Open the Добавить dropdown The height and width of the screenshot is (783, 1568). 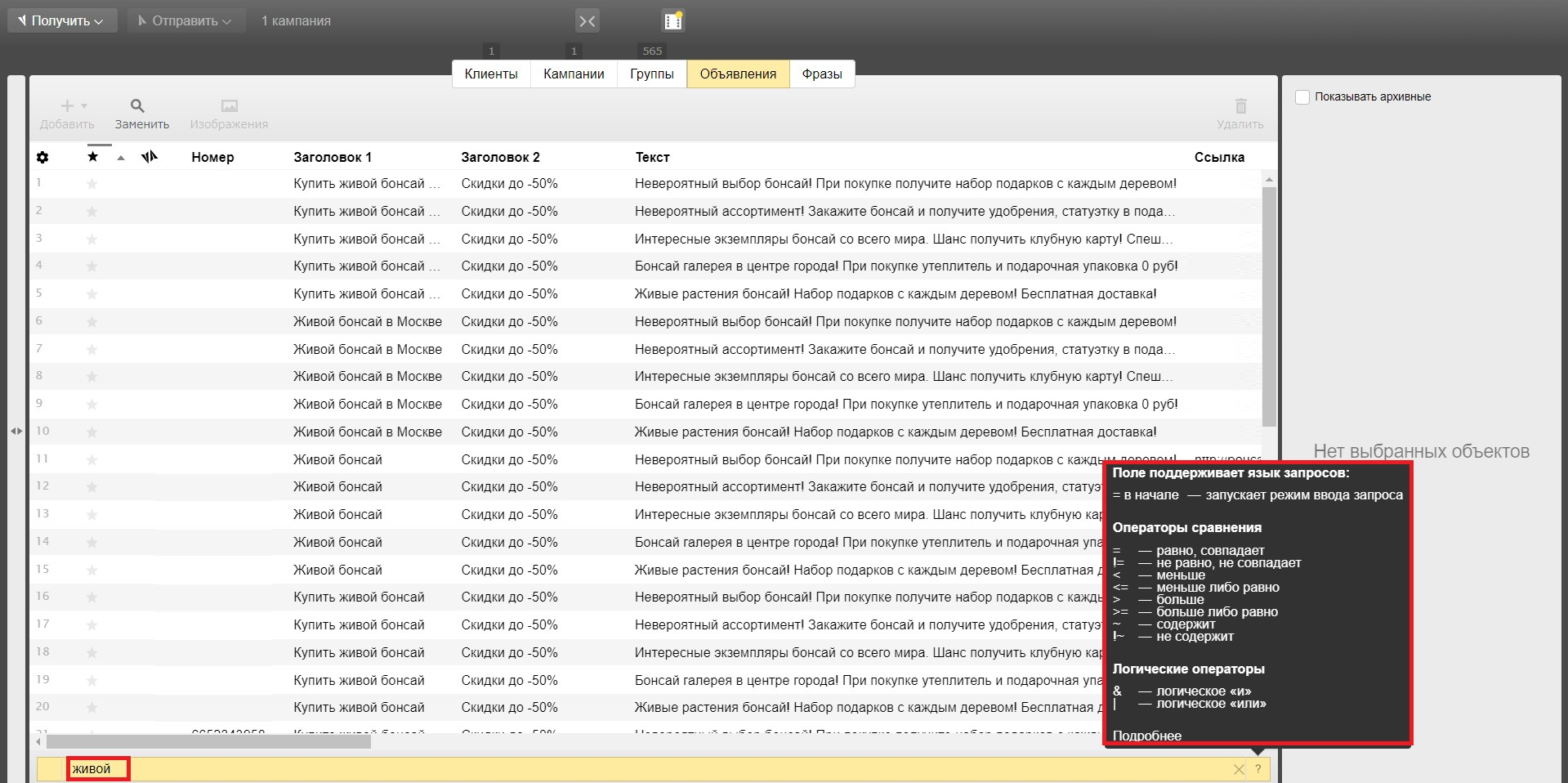click(74, 106)
